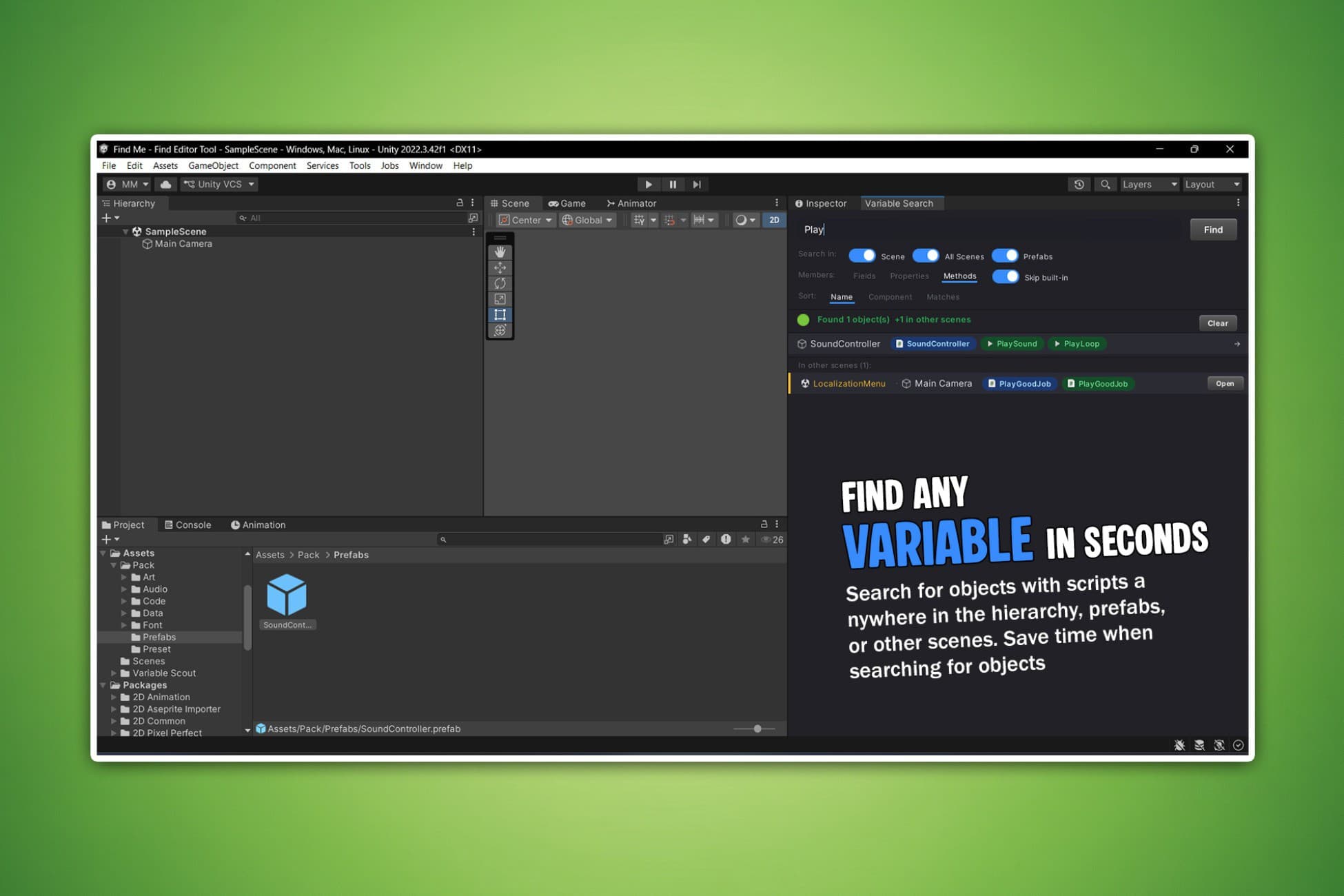Toggle the All Scenes search switch

tap(925, 256)
